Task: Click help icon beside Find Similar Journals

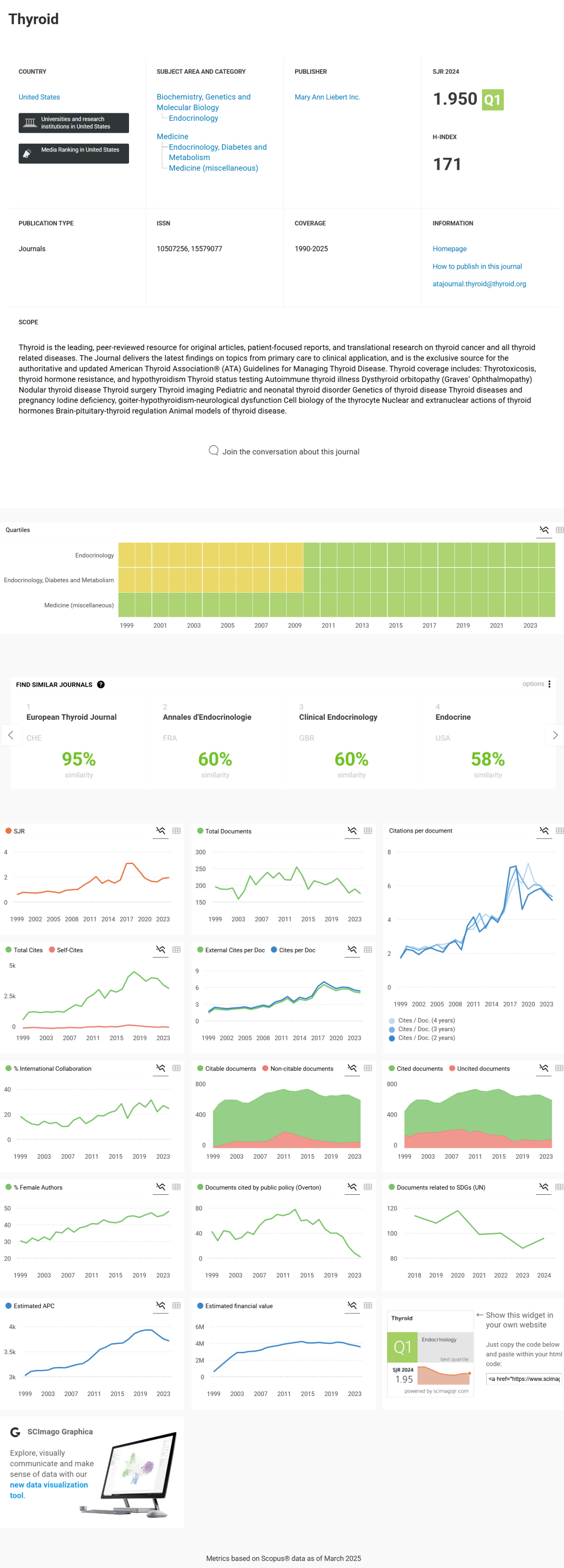Action: (101, 684)
